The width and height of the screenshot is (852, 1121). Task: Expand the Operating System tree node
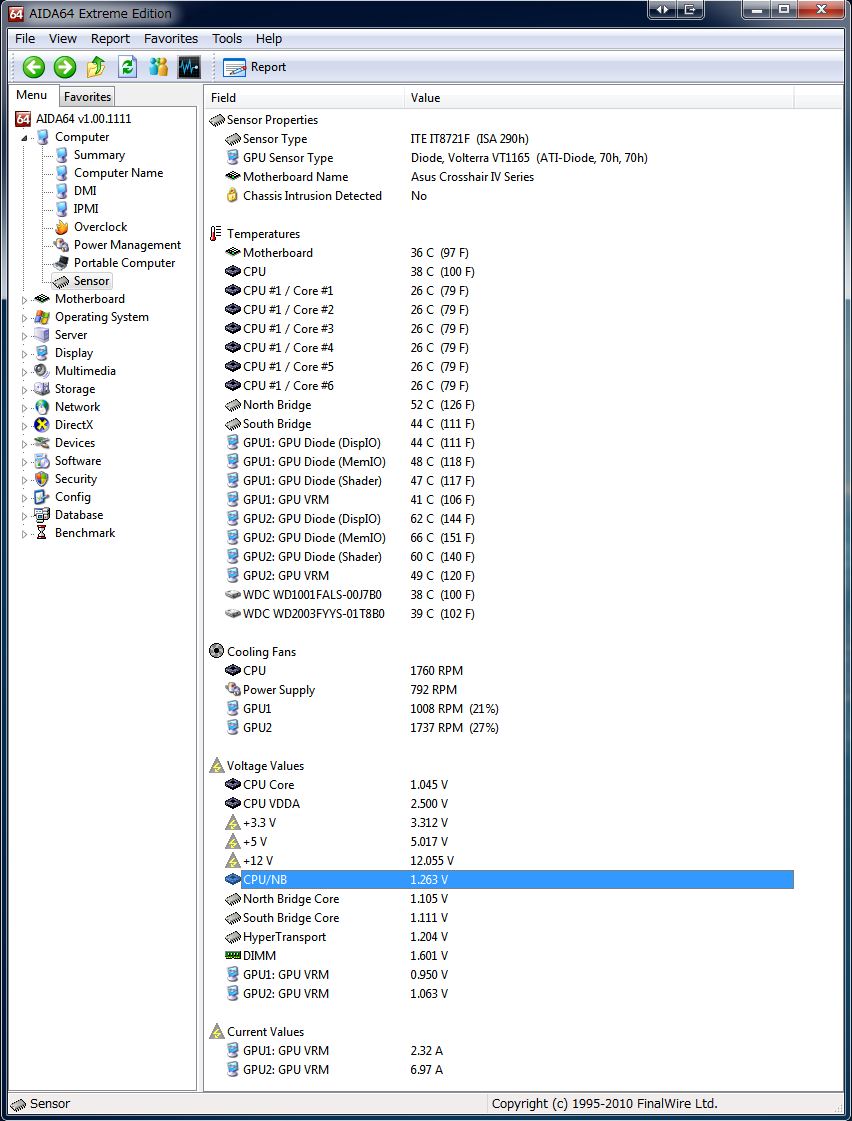pos(24,317)
